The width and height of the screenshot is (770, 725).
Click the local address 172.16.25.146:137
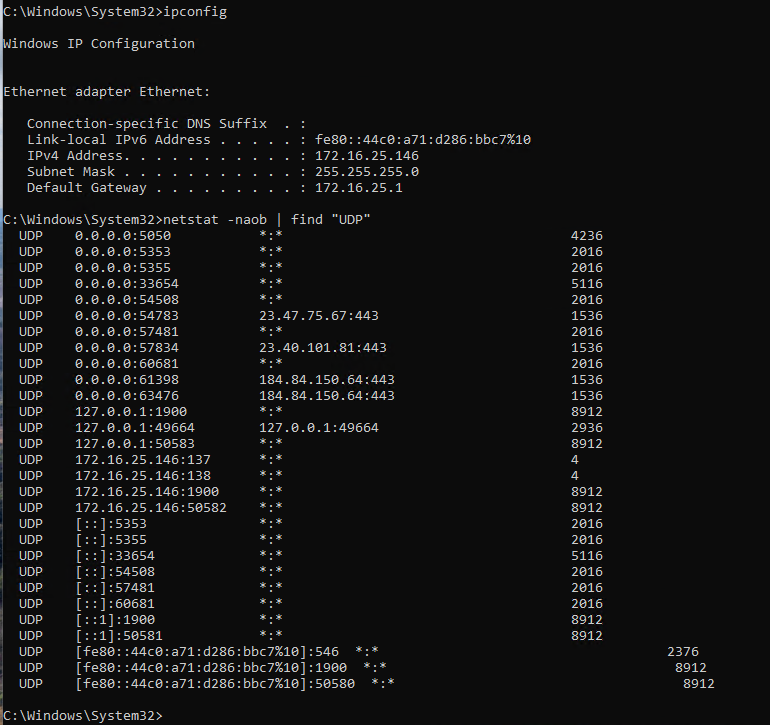tap(143, 460)
